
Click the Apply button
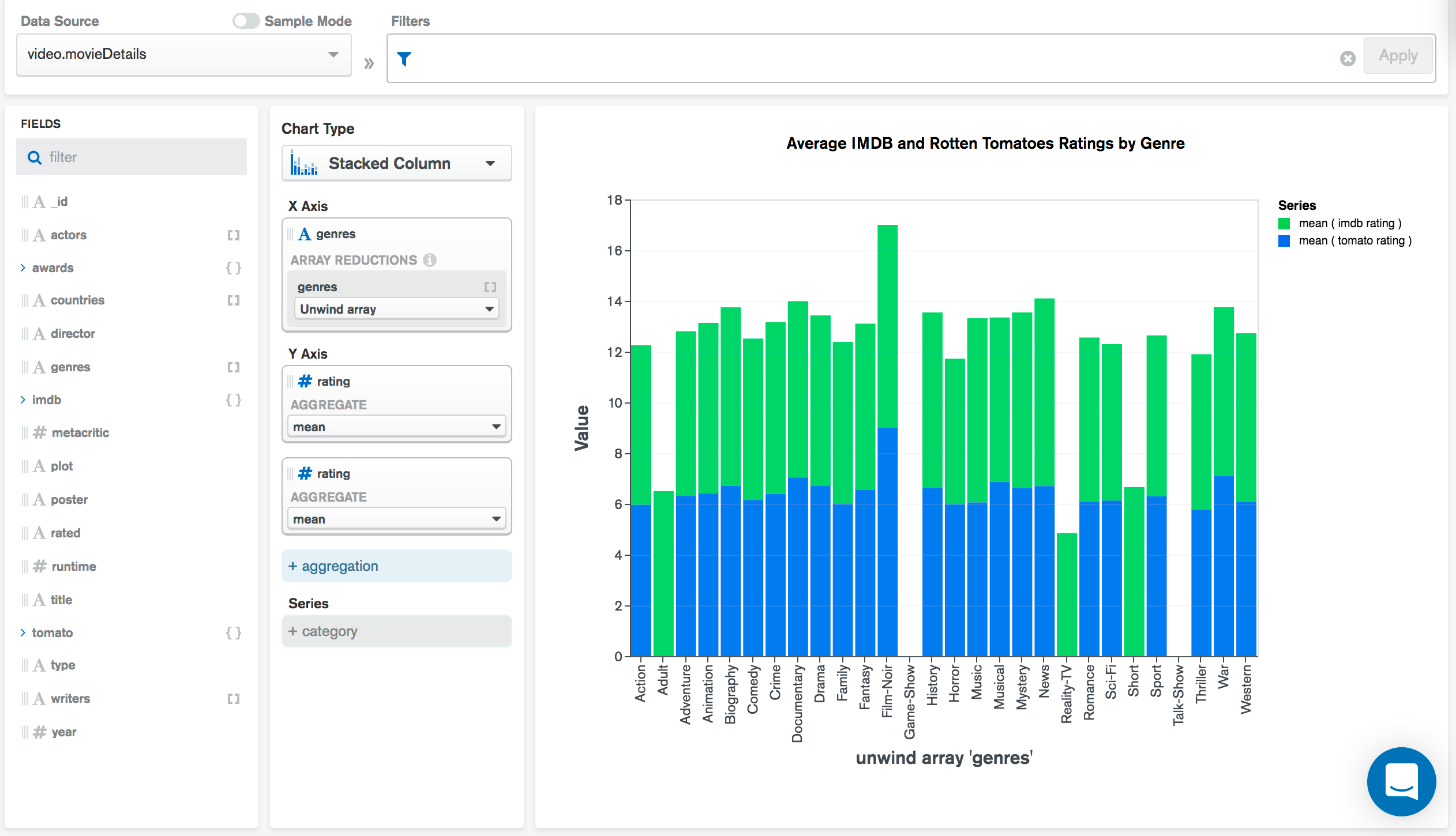(x=1398, y=55)
